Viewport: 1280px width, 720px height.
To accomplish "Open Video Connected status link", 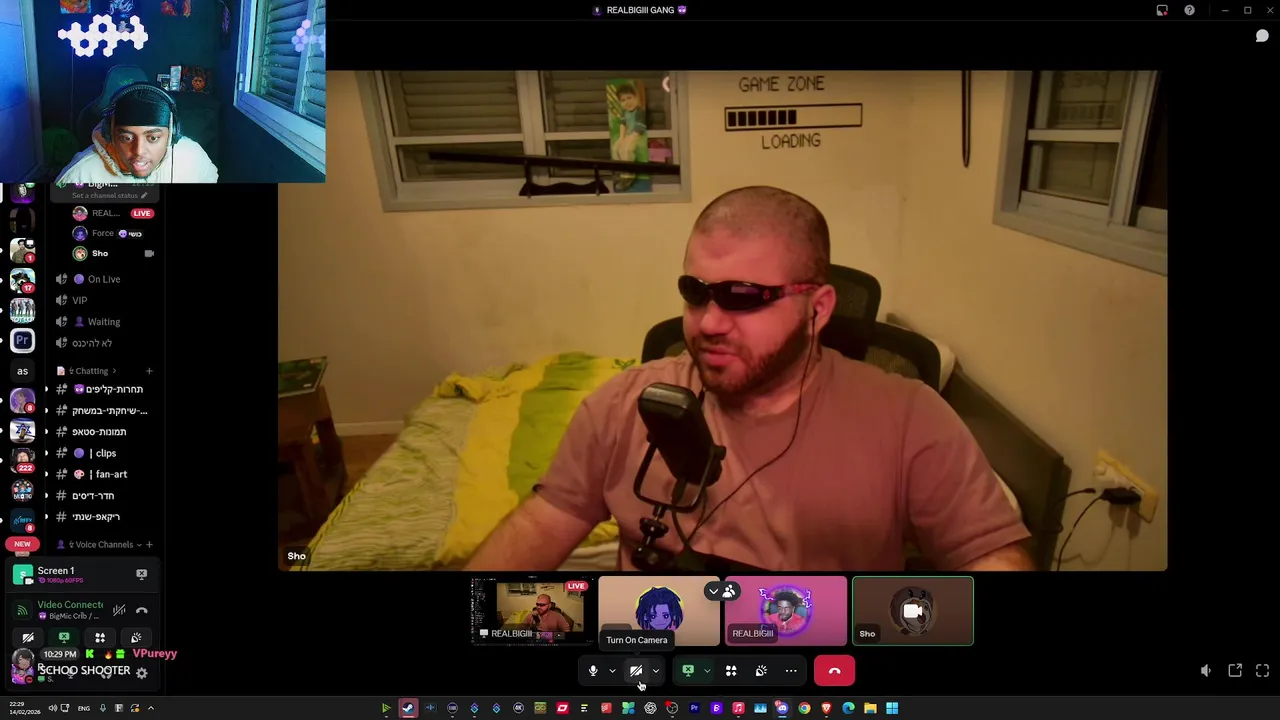I will point(70,605).
